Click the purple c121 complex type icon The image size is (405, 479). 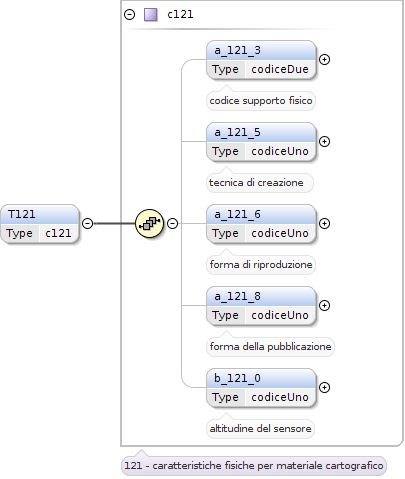click(x=151, y=15)
